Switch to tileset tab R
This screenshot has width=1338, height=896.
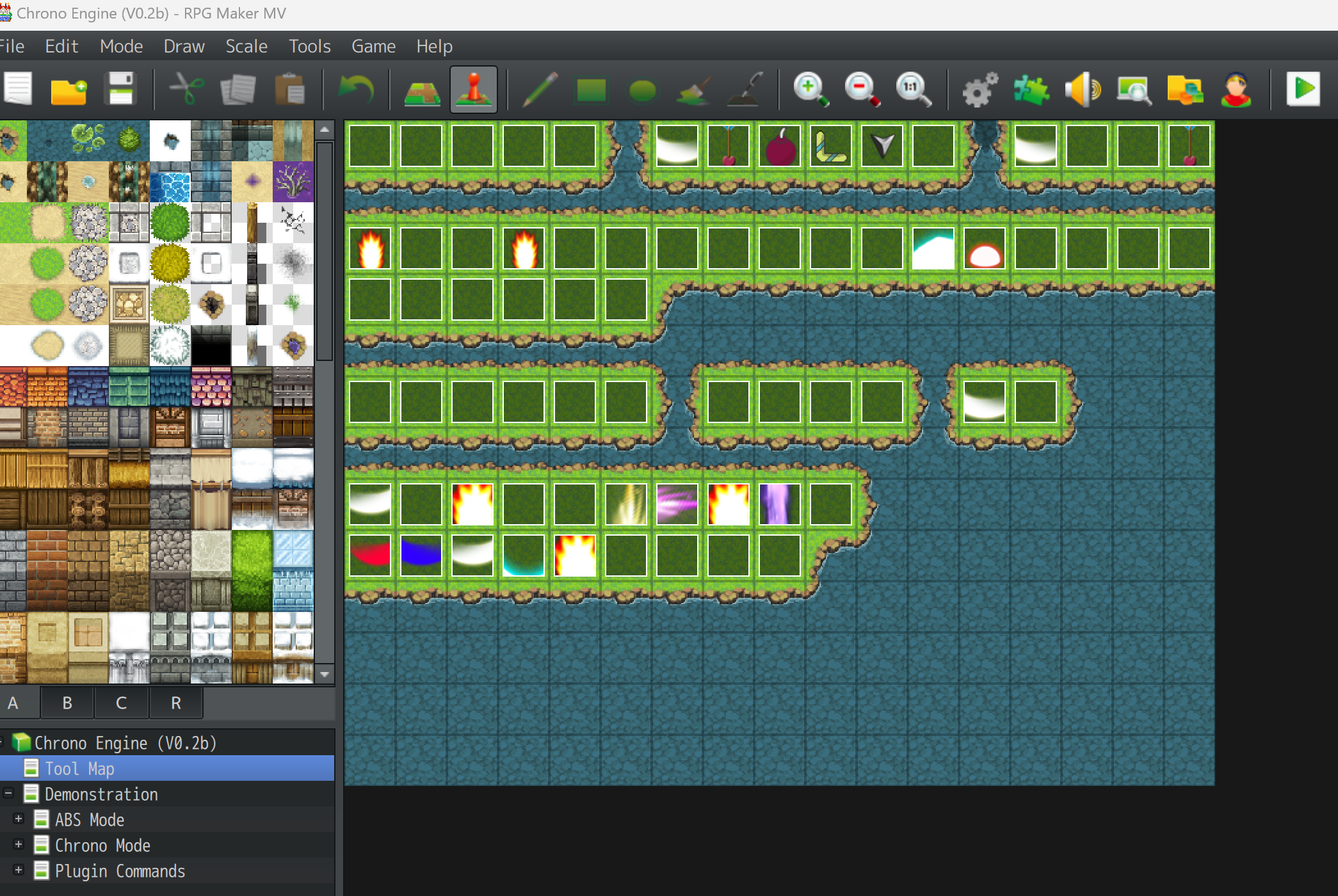pyautogui.click(x=176, y=703)
